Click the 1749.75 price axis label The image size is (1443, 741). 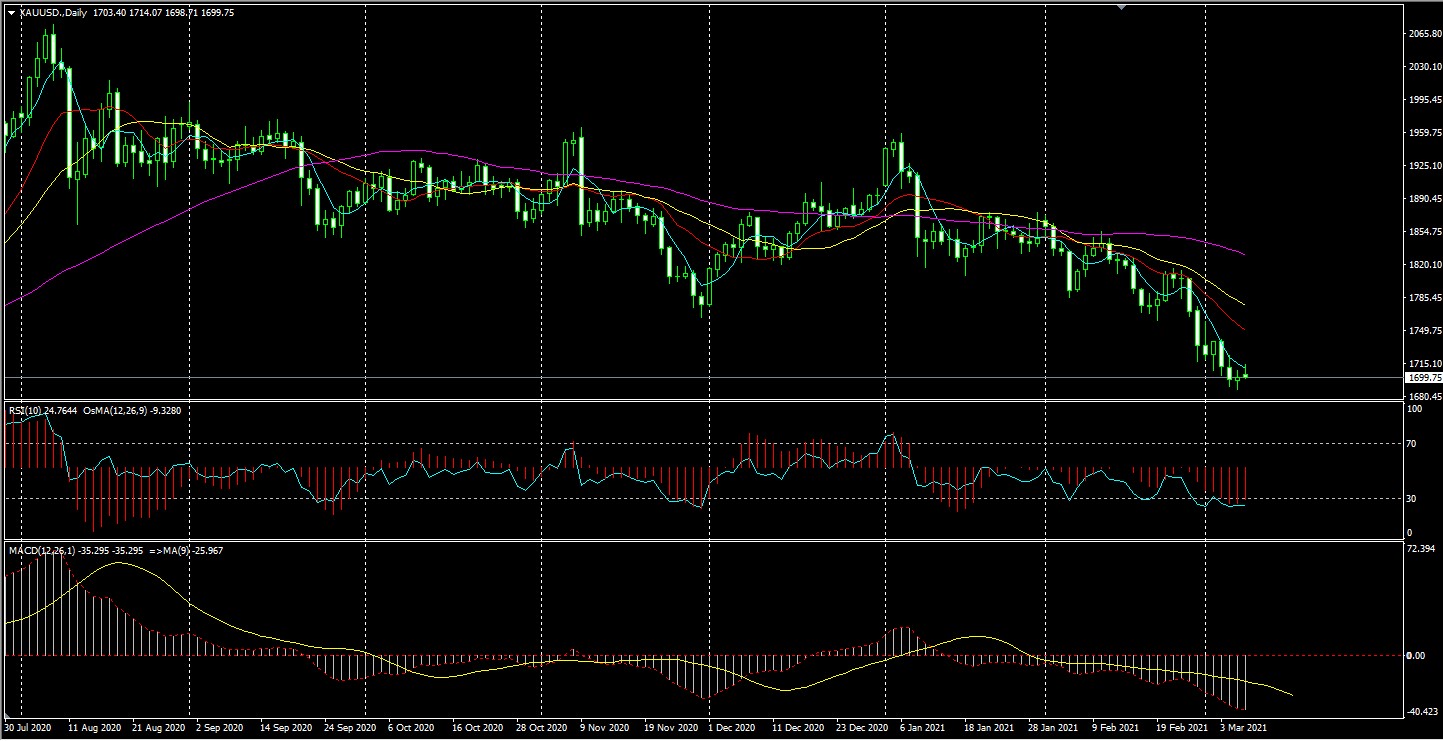(x=1423, y=331)
